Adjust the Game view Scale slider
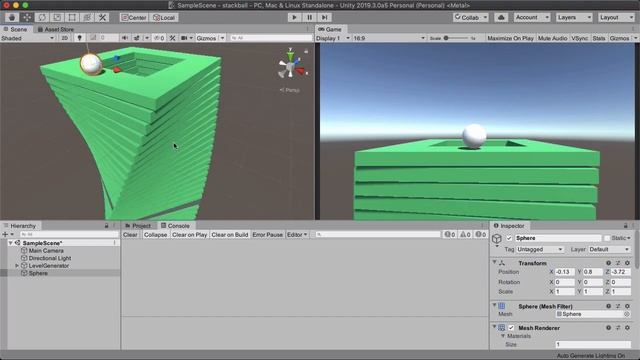The image size is (640, 360). [456, 38]
